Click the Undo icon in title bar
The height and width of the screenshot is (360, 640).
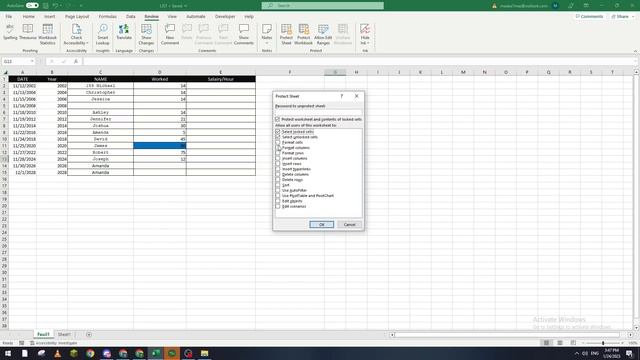[x=56, y=6]
